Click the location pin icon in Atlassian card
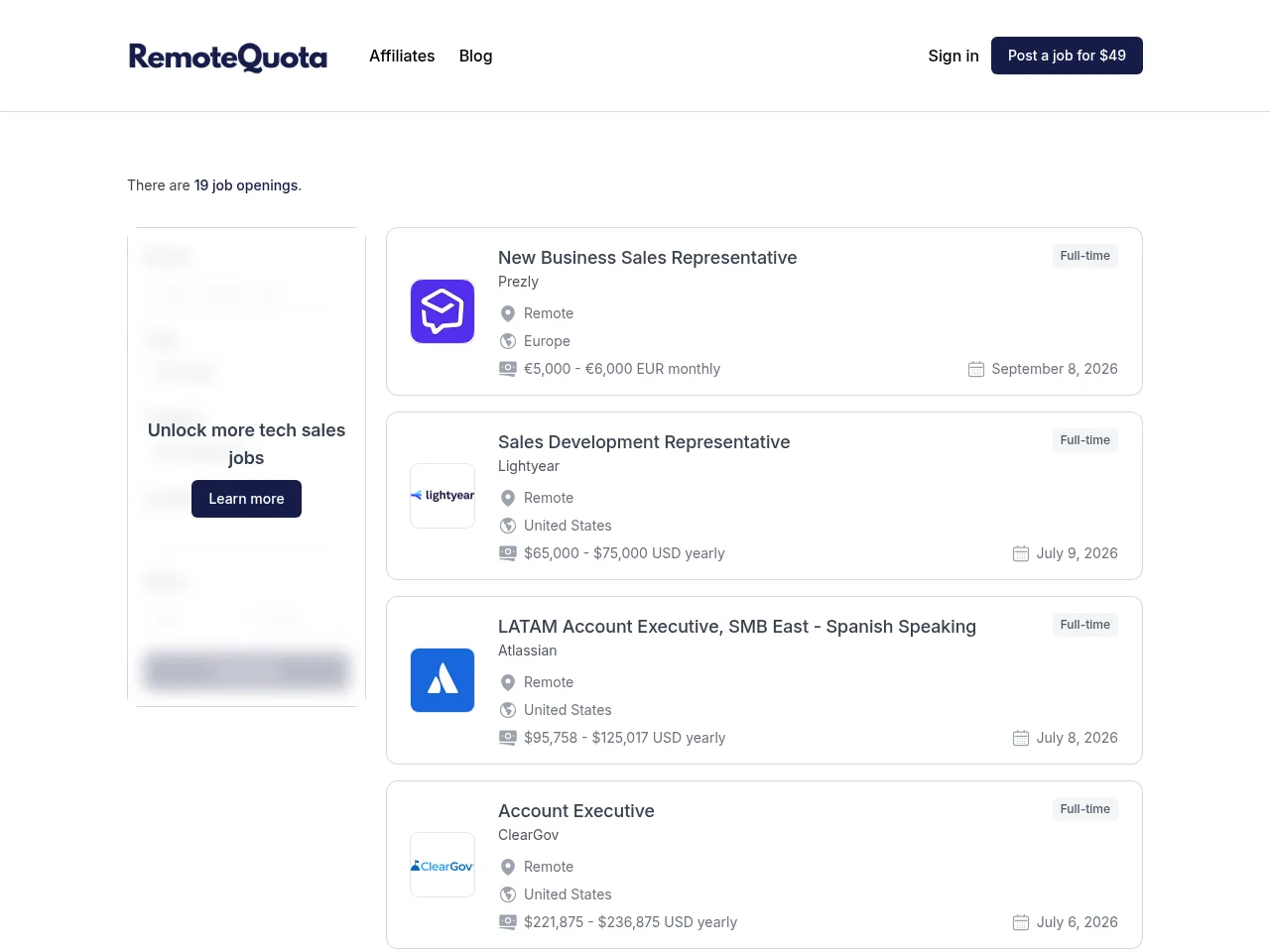Screen dimensions: 1270x952 pos(508,682)
